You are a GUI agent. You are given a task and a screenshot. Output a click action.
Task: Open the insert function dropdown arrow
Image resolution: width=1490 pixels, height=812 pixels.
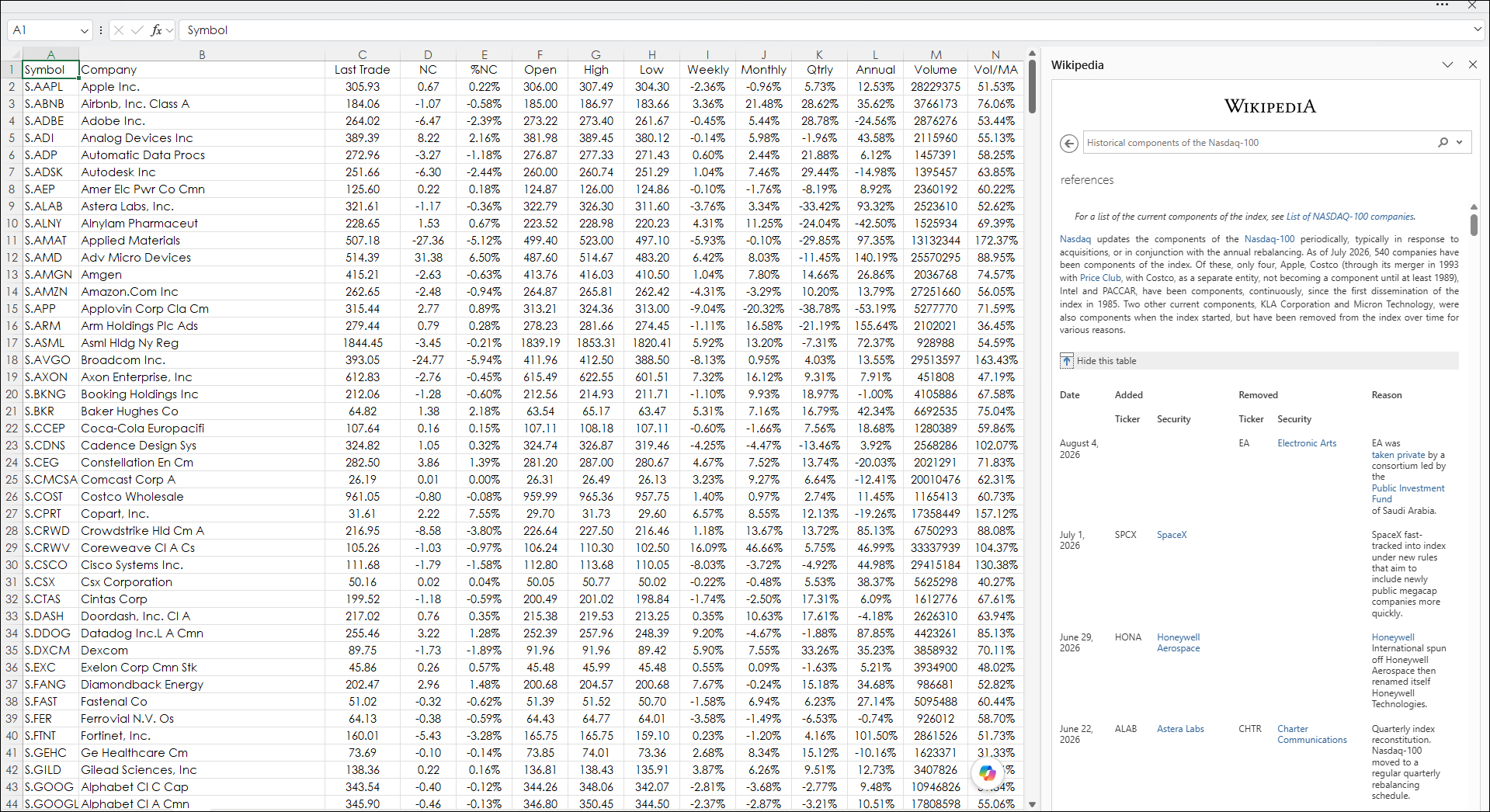(169, 30)
